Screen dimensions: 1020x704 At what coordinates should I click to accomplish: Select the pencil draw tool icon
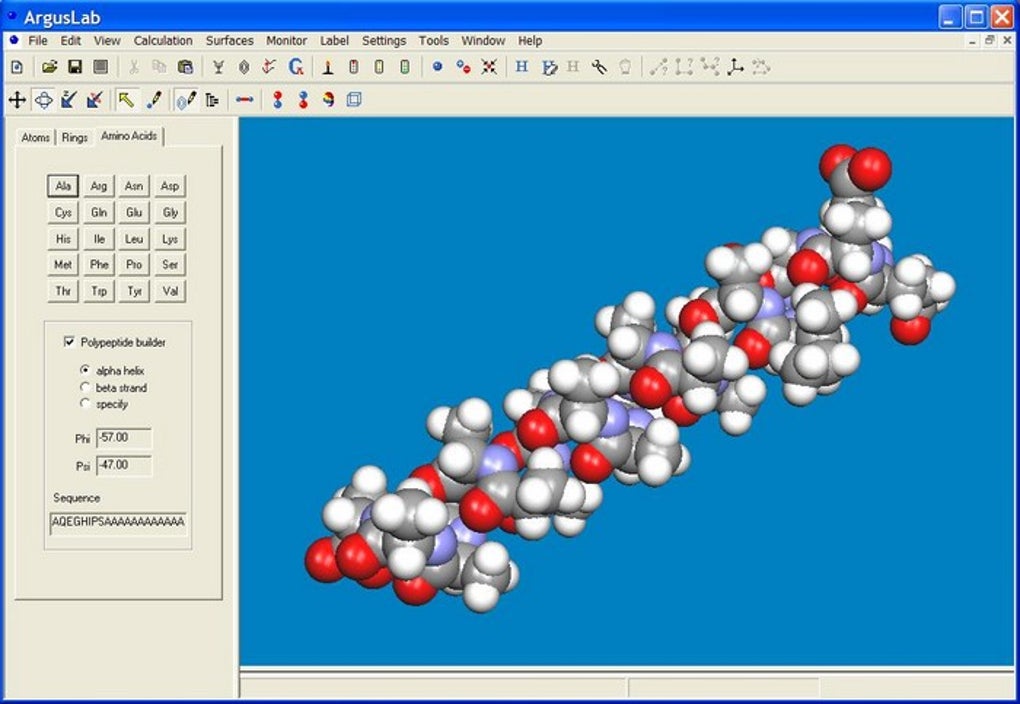tap(154, 100)
